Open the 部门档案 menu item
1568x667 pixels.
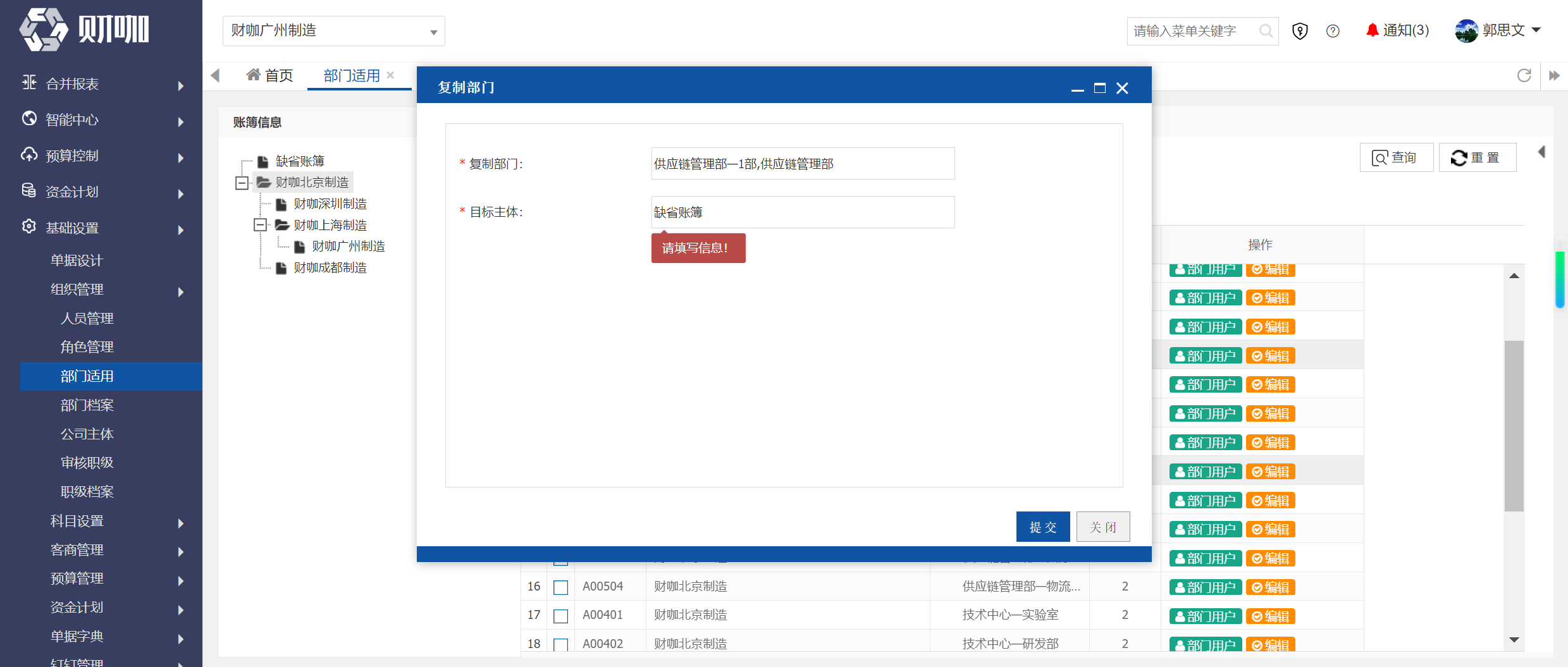[x=87, y=405]
